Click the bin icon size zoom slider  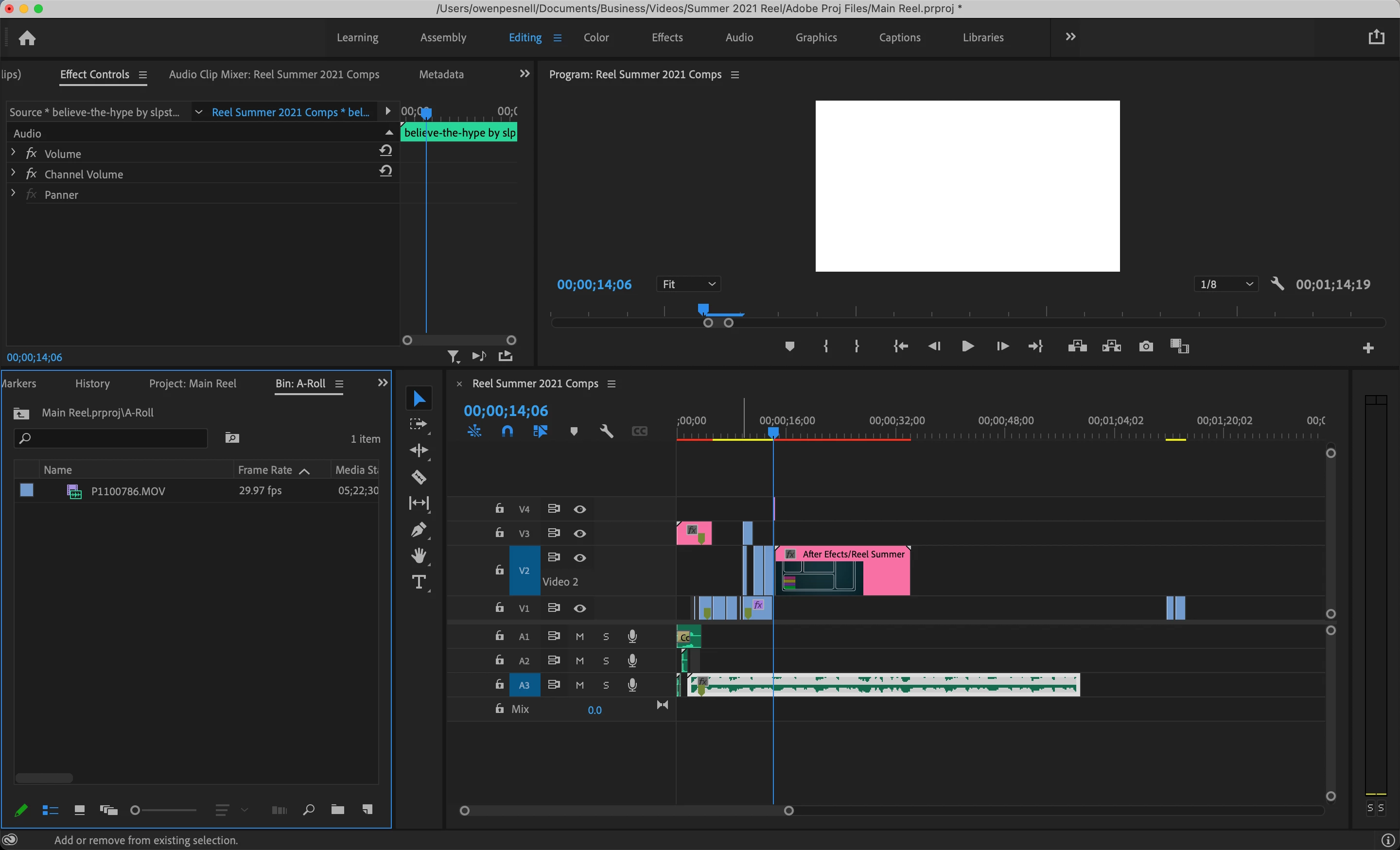(135, 810)
